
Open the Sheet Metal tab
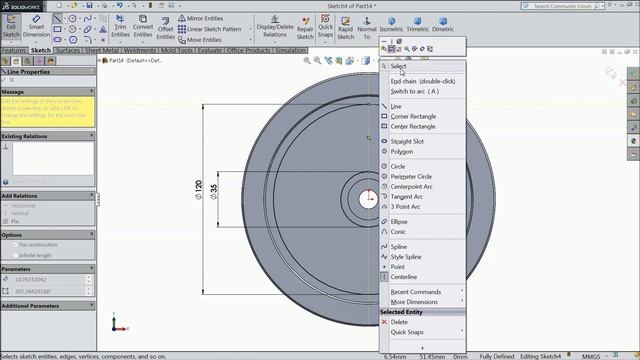tap(101, 50)
